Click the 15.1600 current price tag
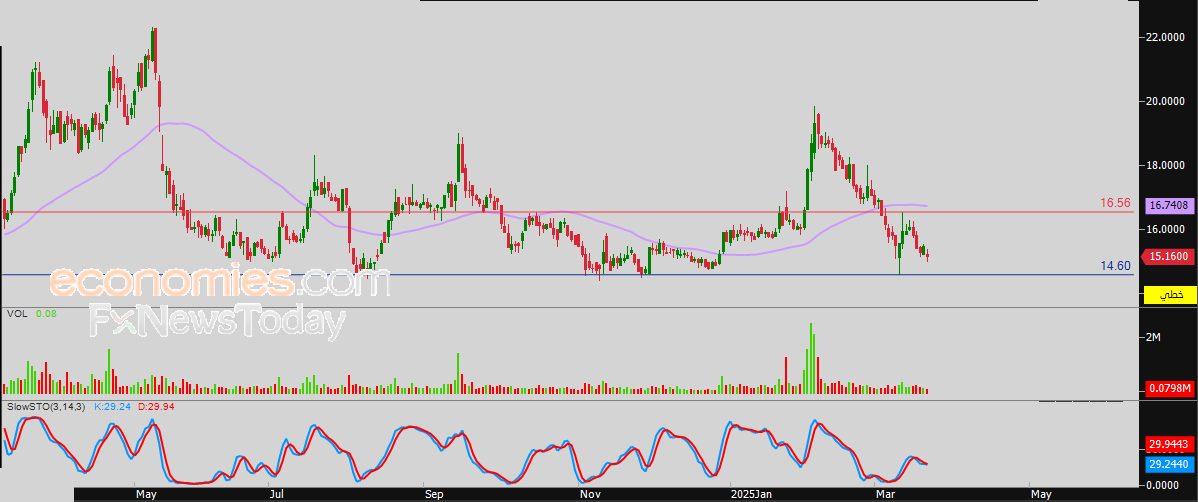The height and width of the screenshot is (502, 1198). [x=1167, y=257]
